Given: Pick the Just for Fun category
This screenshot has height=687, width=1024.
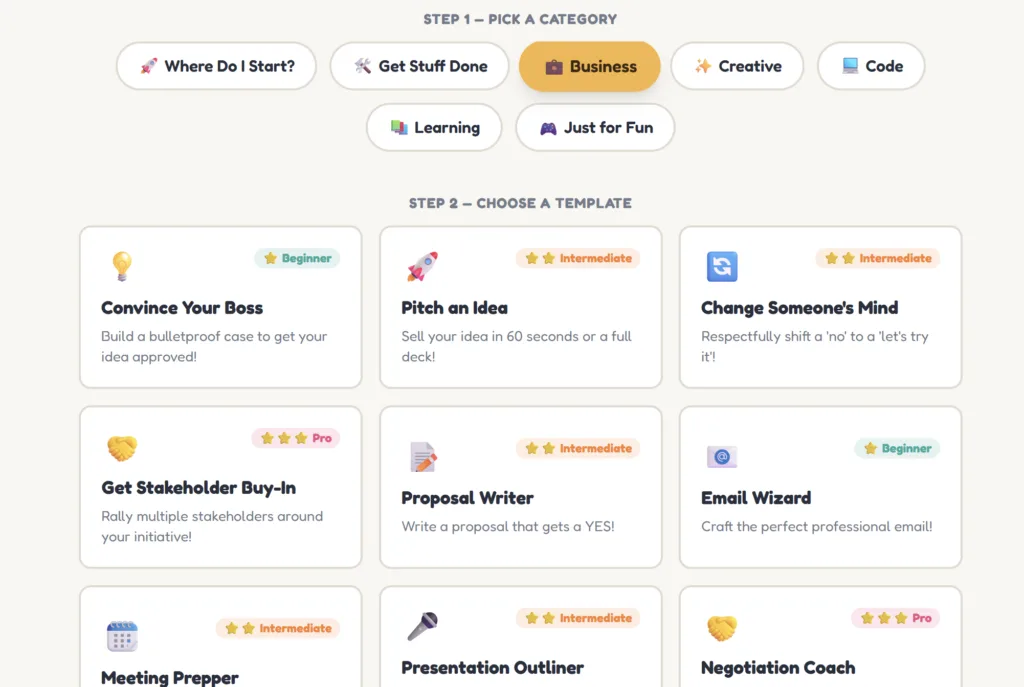Looking at the screenshot, I should point(595,127).
